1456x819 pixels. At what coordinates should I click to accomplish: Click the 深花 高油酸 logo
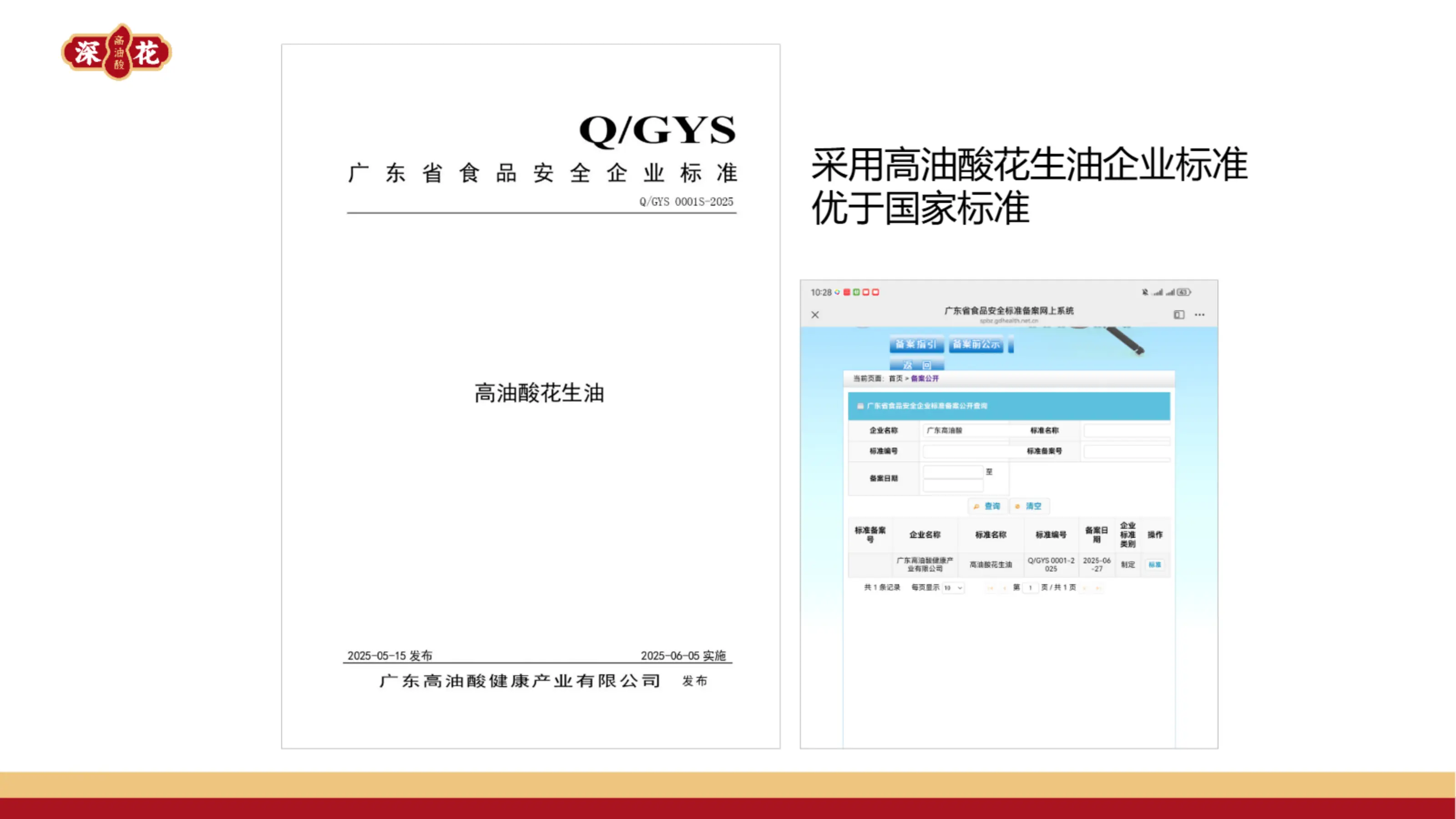coord(116,52)
